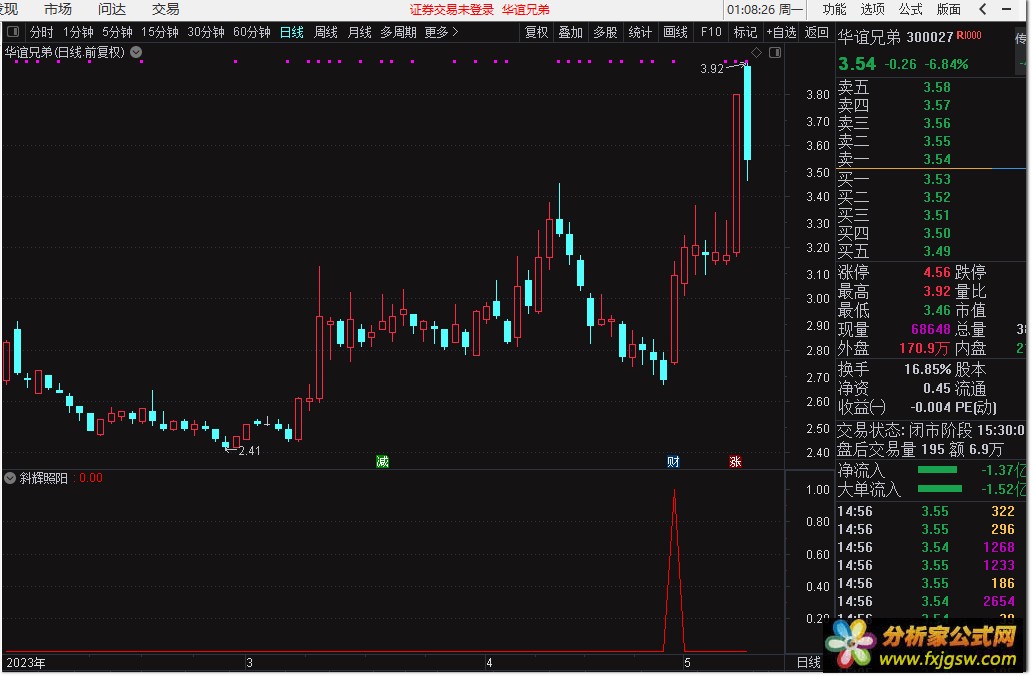Viewport: 1033px width, 676px height.
Task: Click the tick row with volume 2654
Action: click(926, 601)
